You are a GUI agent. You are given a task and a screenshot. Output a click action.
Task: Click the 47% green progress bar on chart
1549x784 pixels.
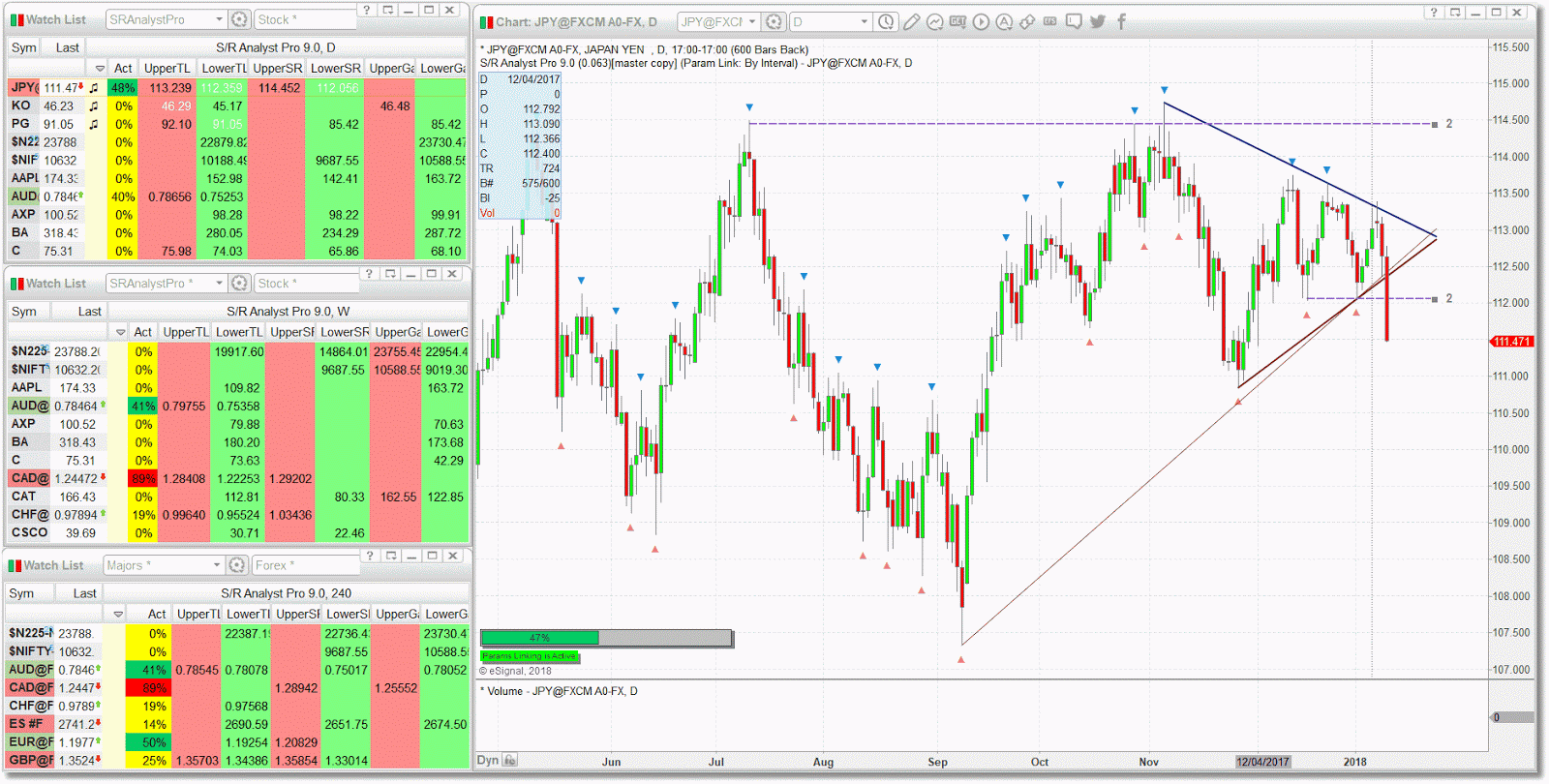(539, 638)
